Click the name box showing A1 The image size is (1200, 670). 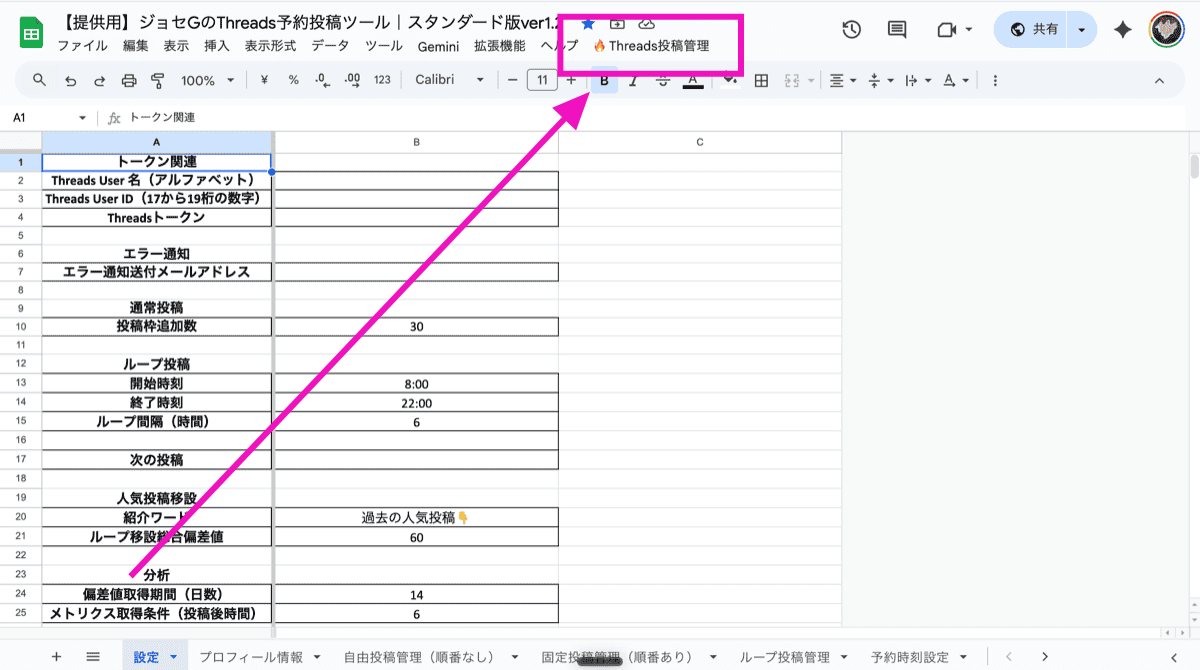tap(48, 117)
